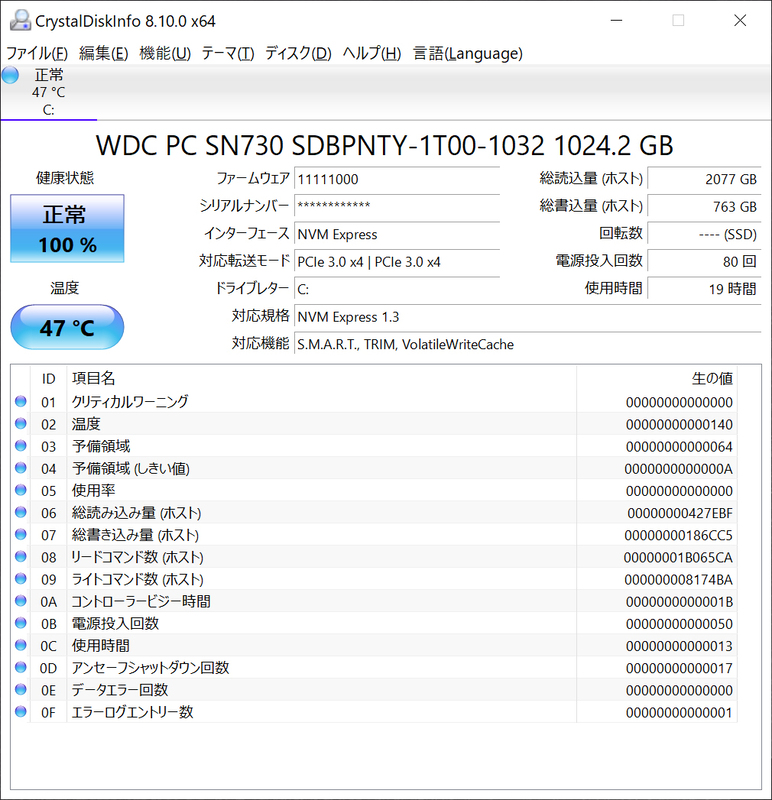Screen dimensions: 772x800
Task: Click status orb for 総読み込み量 (ホスト) row
Action: 21,513
